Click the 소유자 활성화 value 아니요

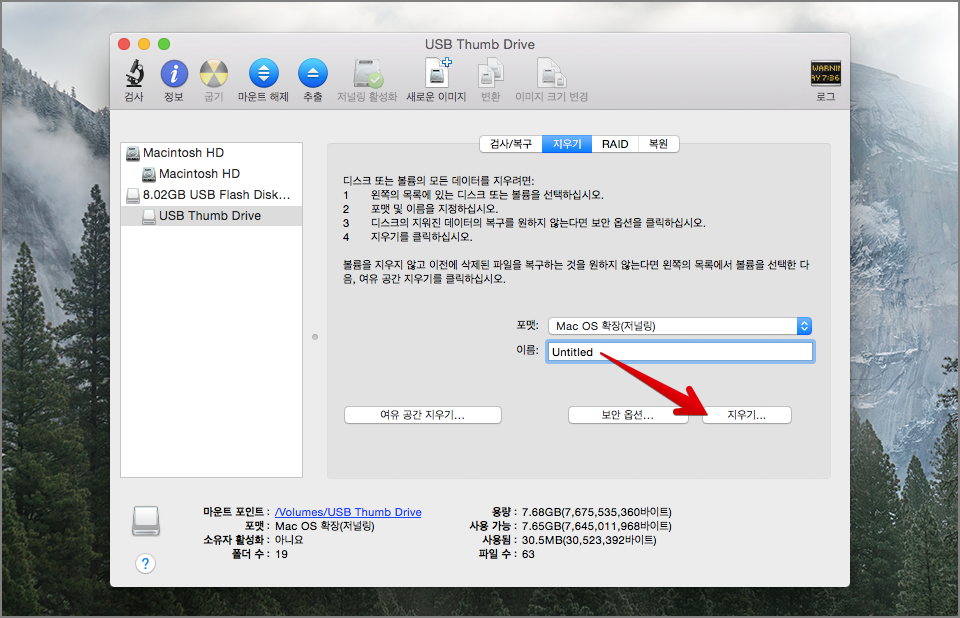coord(289,540)
